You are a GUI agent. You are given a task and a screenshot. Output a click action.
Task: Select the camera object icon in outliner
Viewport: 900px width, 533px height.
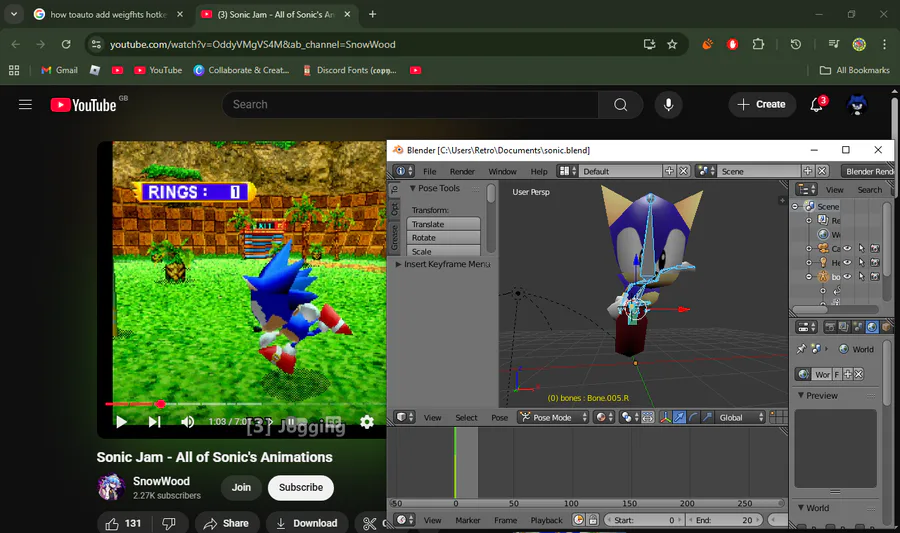(x=823, y=248)
